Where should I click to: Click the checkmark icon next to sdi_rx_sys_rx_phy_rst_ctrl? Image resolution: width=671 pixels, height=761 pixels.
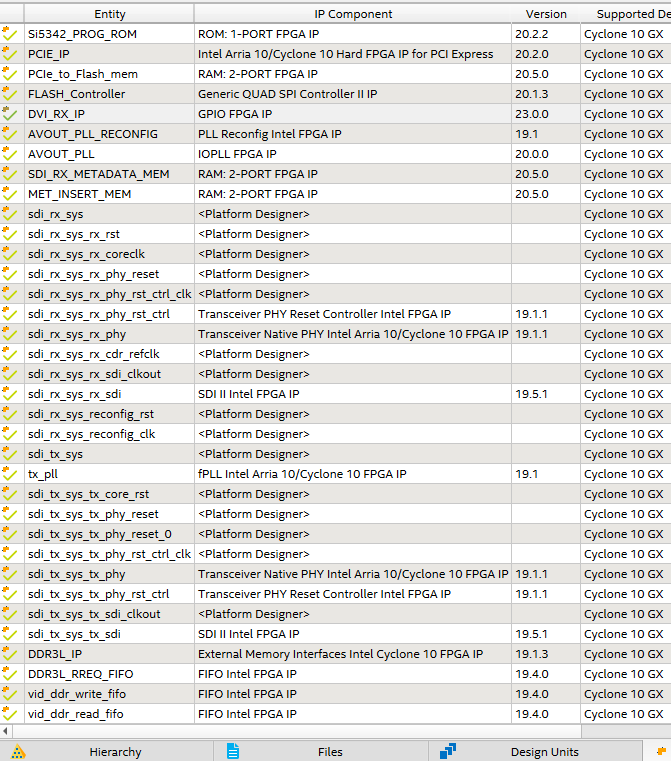[10, 314]
